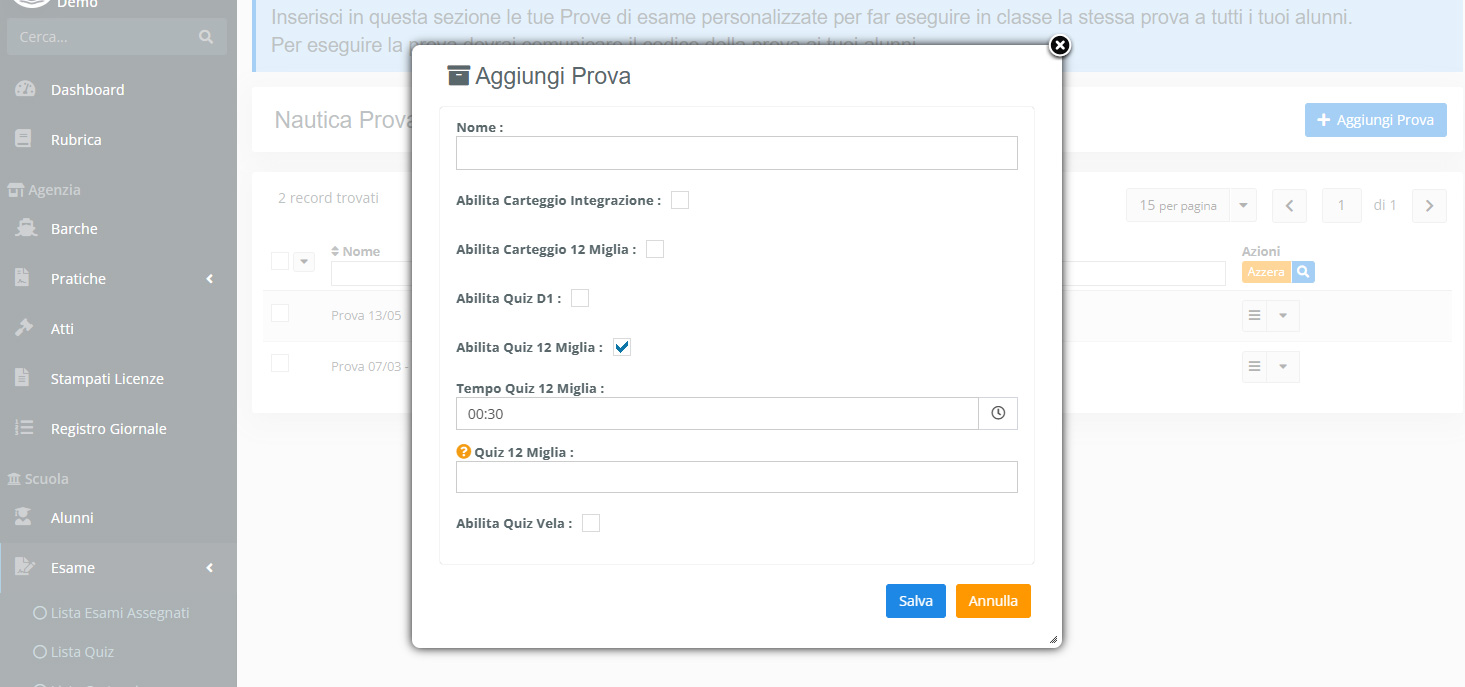Open the 15 per pagina dropdown

coord(1190,205)
